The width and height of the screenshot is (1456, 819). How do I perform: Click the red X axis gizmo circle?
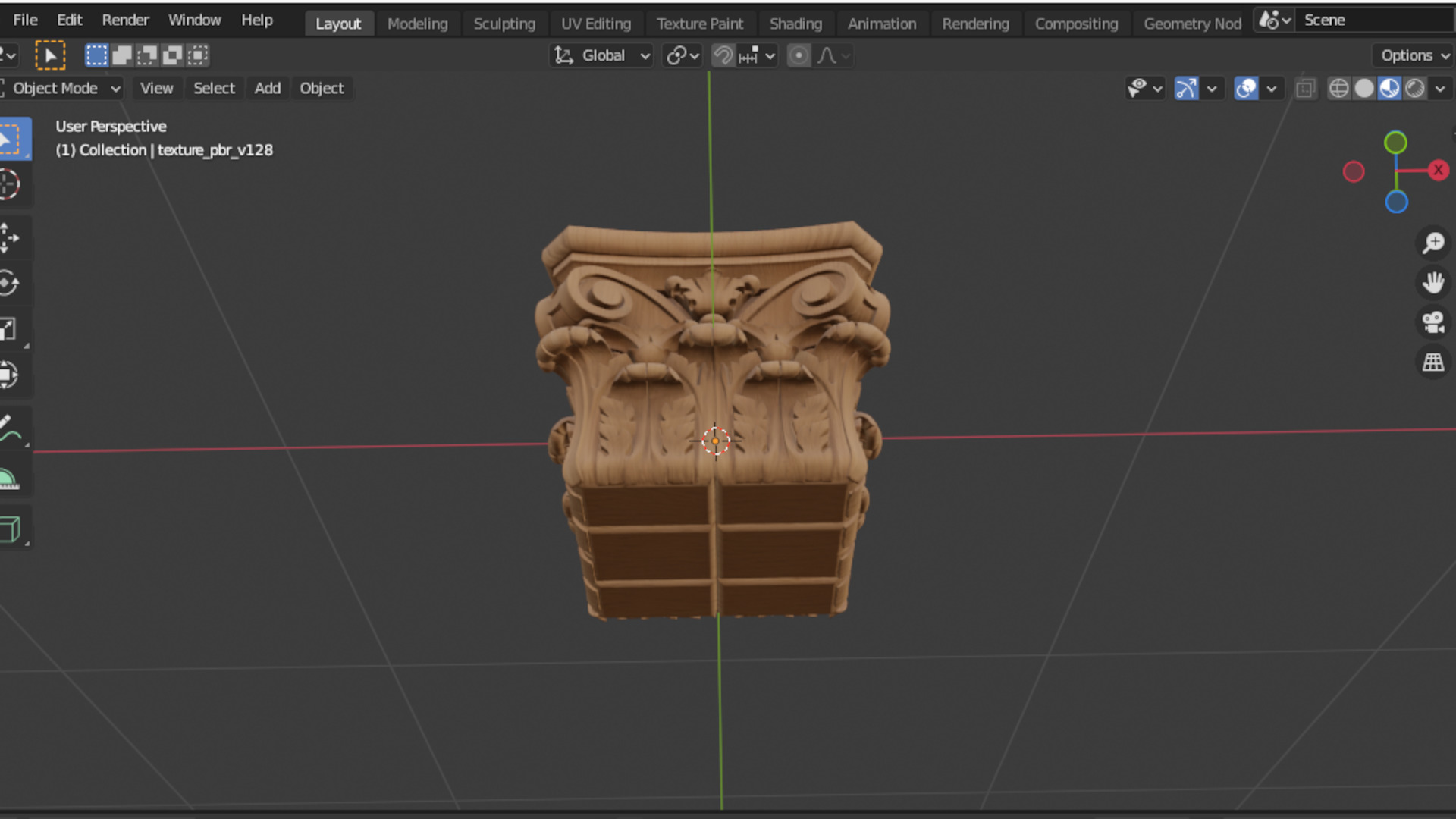click(1438, 171)
